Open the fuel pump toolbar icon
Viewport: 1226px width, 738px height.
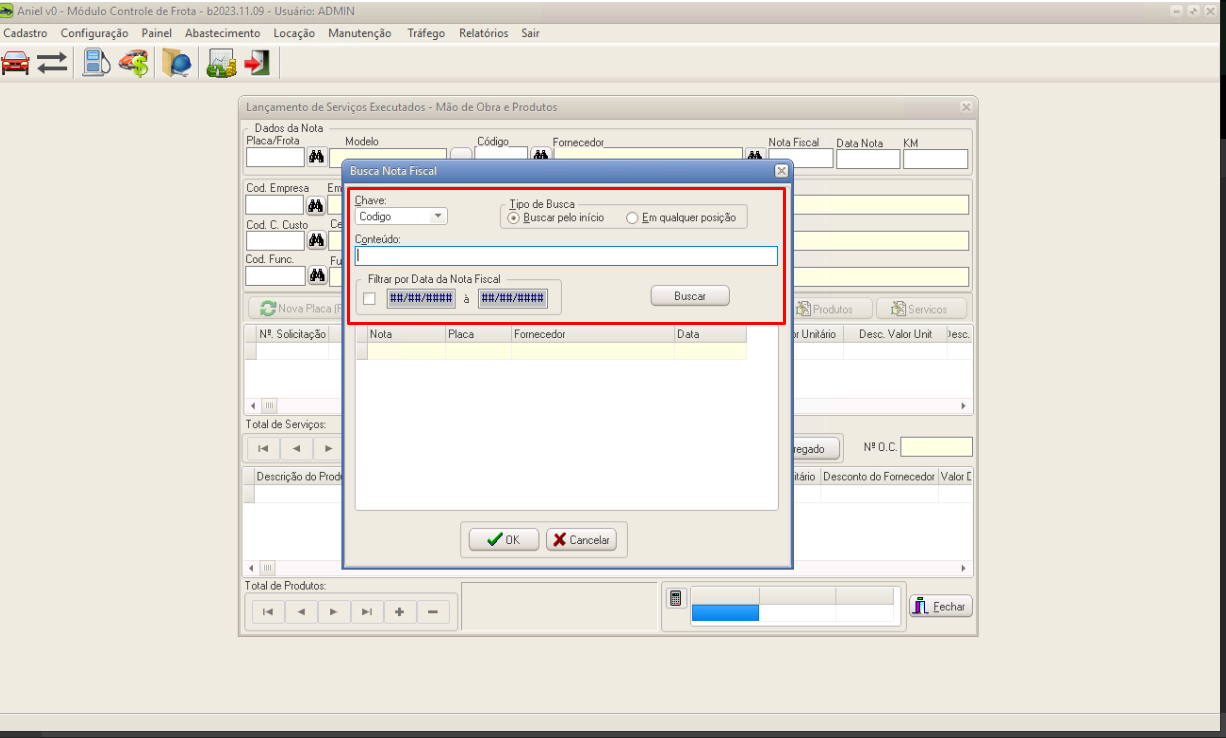point(95,63)
